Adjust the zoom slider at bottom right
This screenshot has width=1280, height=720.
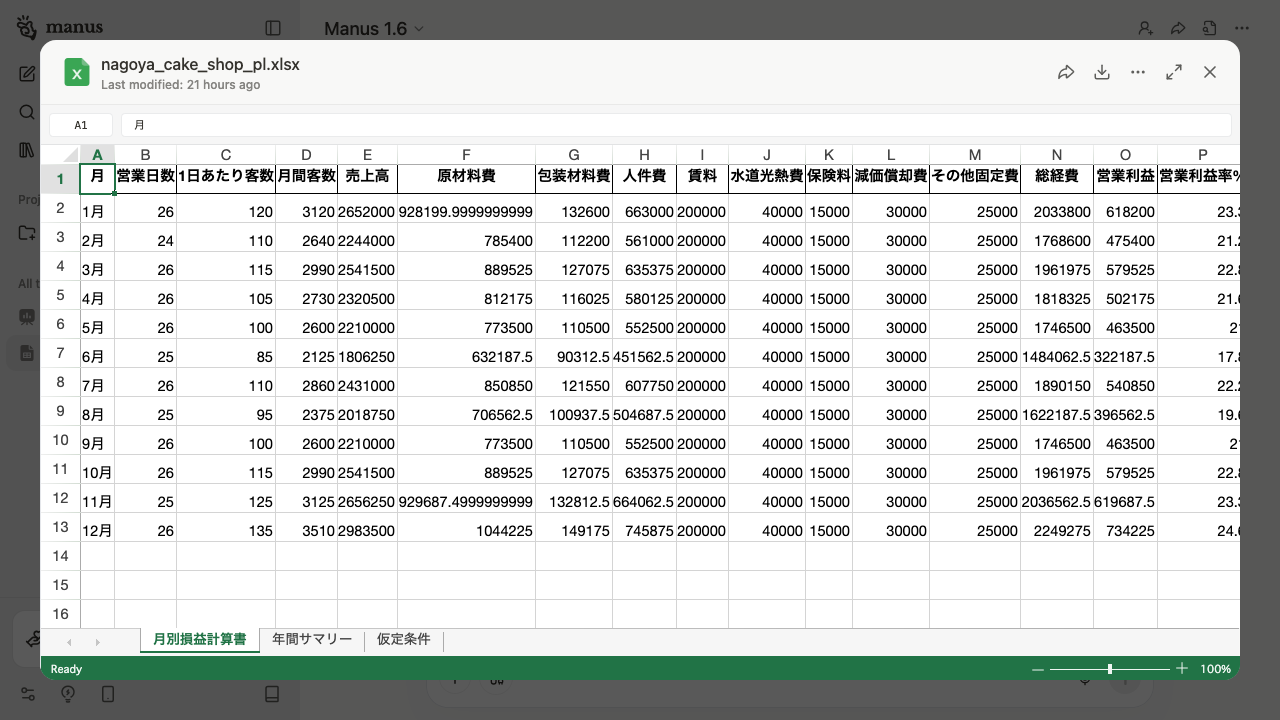click(x=1110, y=669)
